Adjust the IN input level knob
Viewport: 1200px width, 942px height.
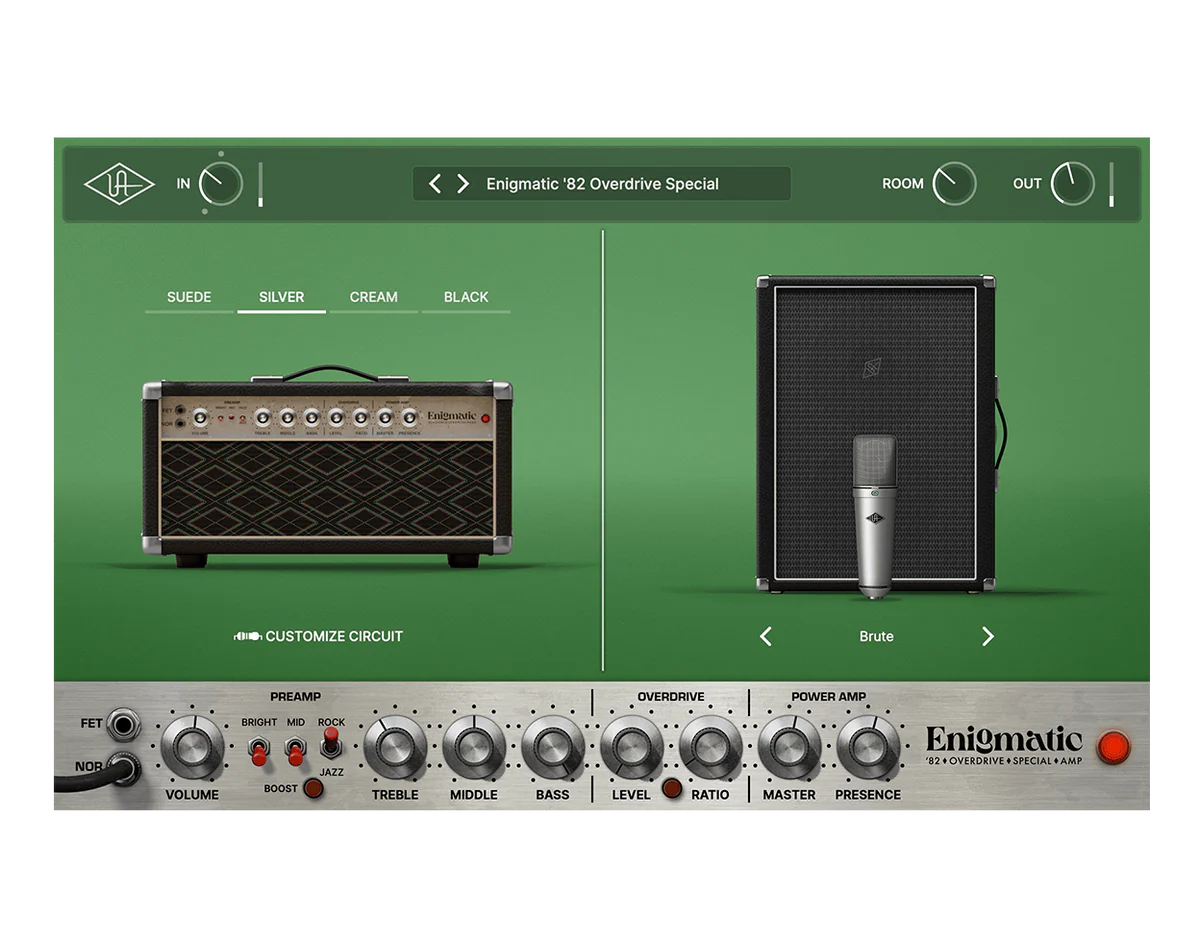[x=221, y=184]
